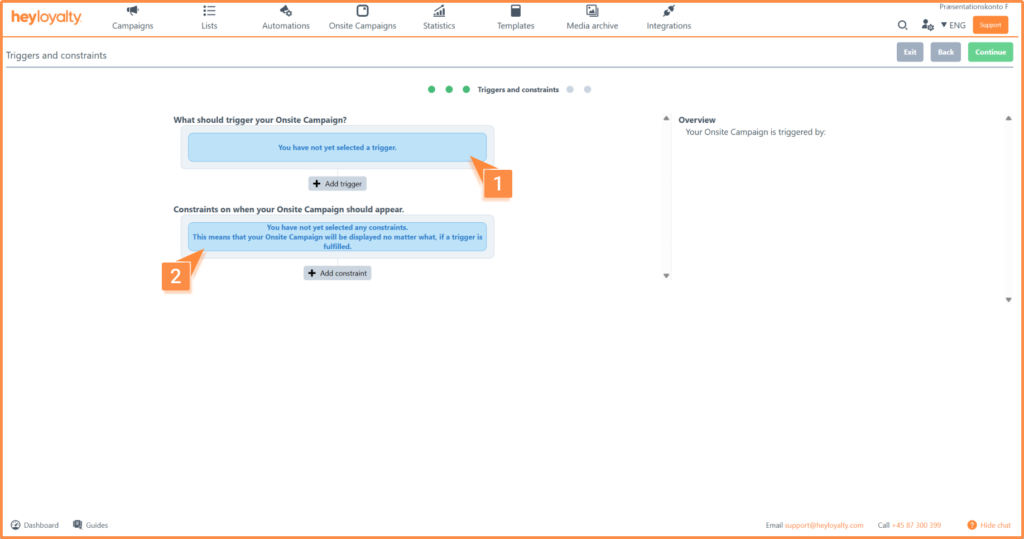
Task: Open user account settings icon
Action: [927, 25]
